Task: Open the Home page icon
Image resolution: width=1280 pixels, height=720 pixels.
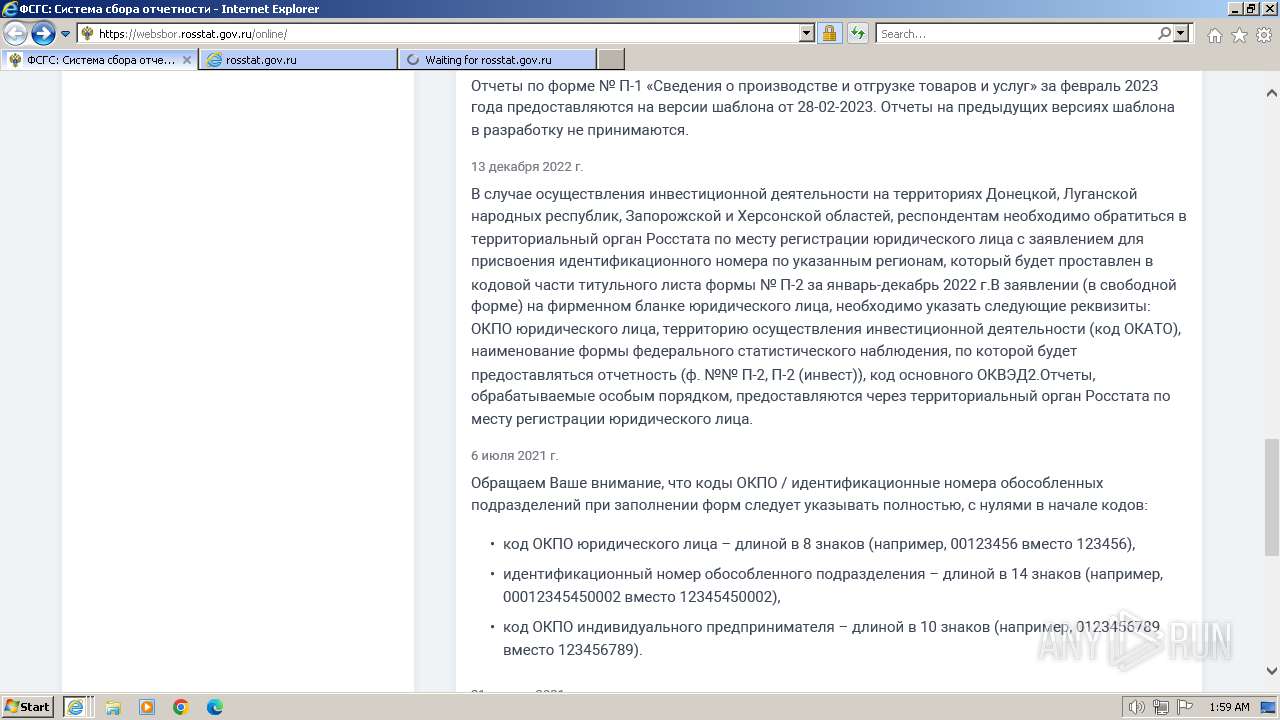Action: pos(1214,35)
